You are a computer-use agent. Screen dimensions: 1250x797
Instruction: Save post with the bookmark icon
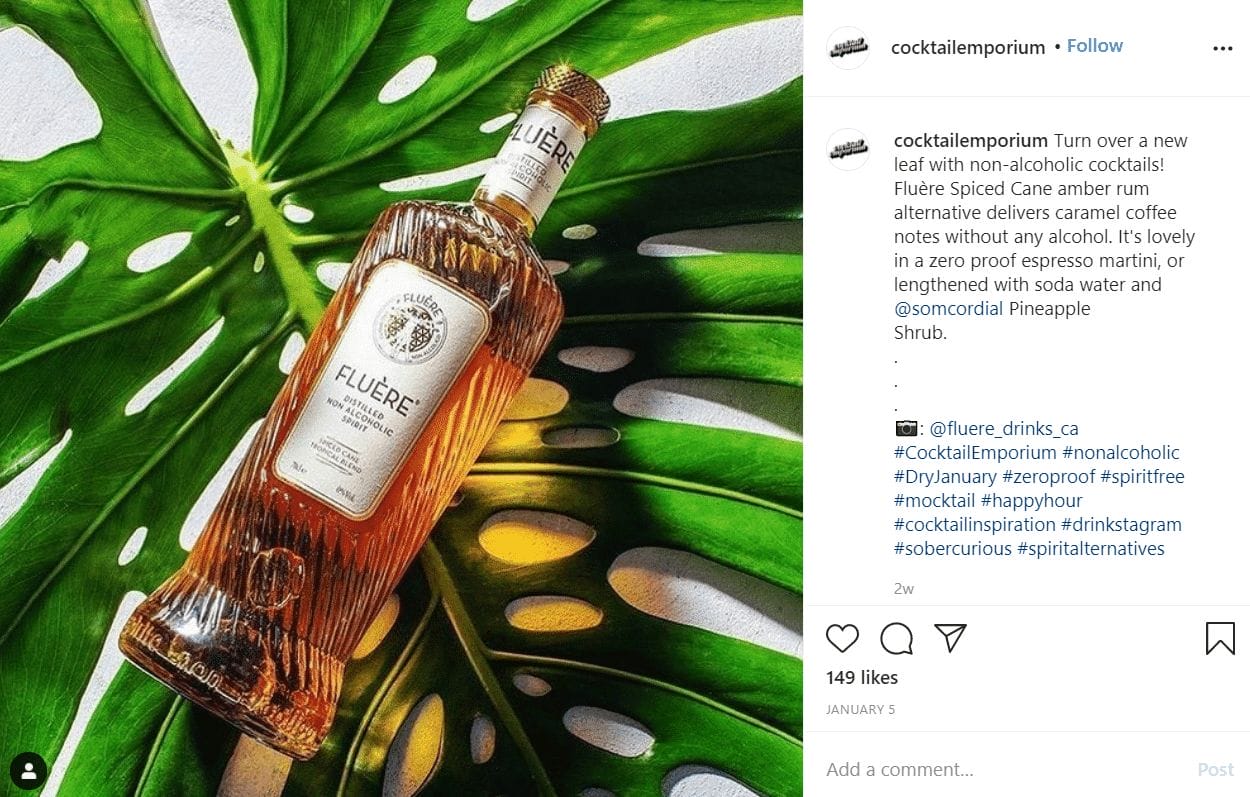(x=1220, y=638)
